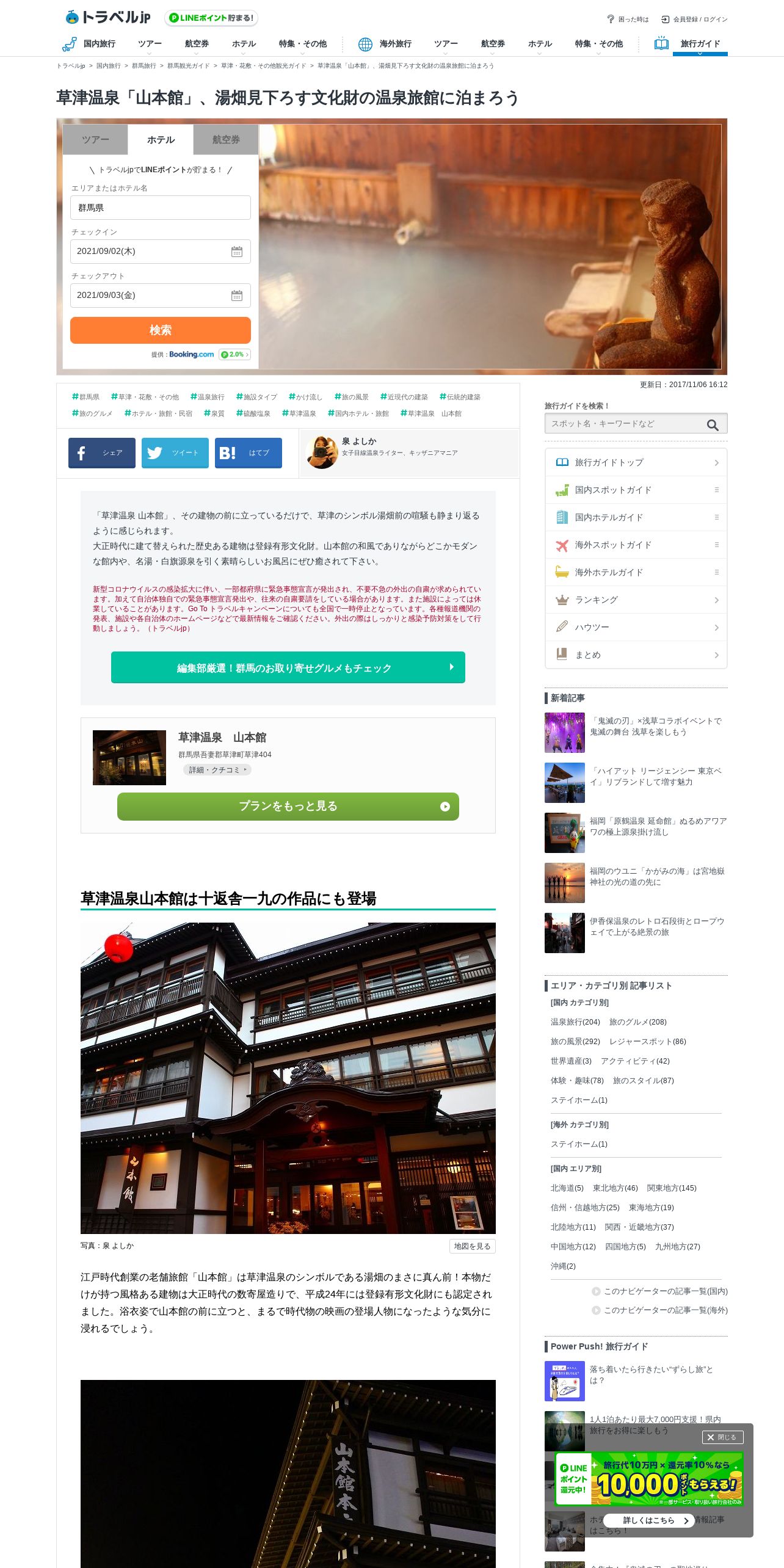Open このナビゲーターの記事一覧(国内)
The image size is (784, 1568).
click(x=659, y=1291)
